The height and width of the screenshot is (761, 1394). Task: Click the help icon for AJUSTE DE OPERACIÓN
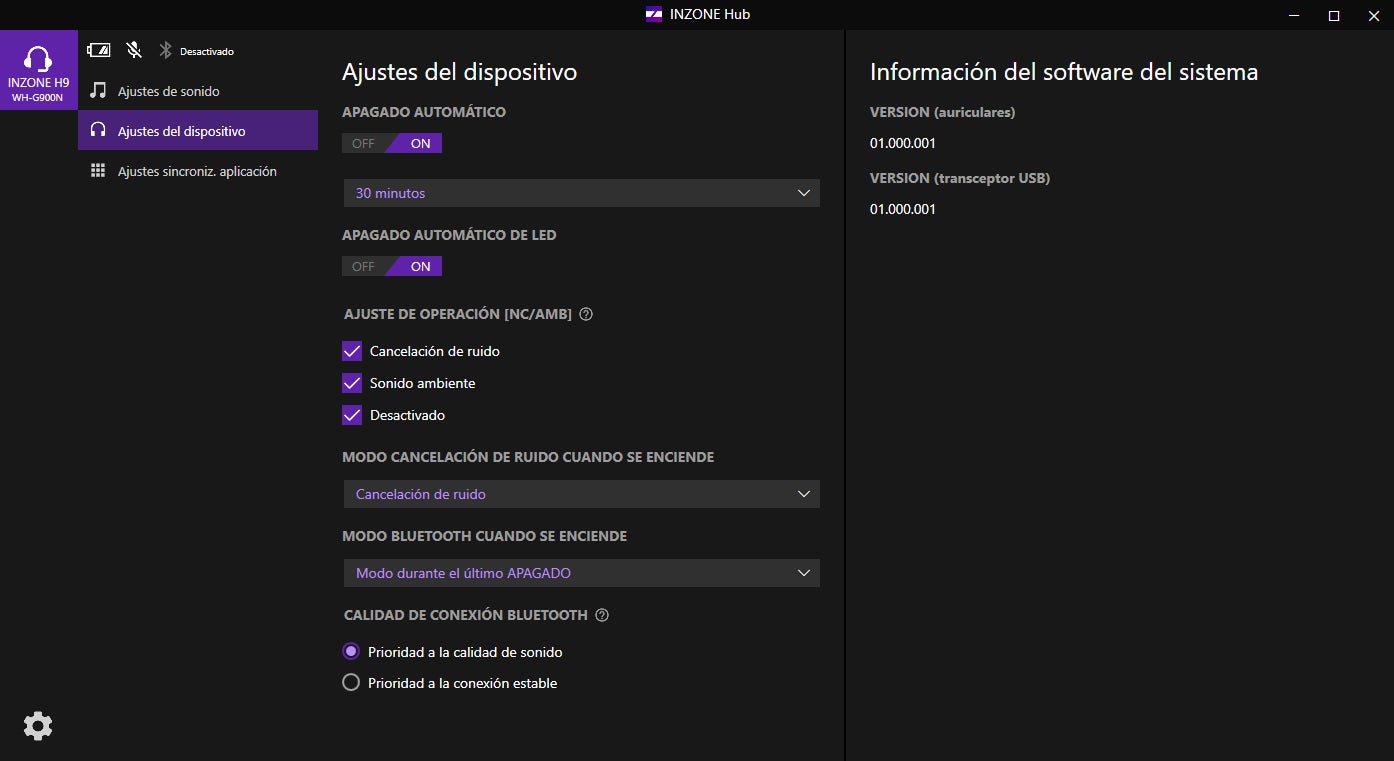(585, 314)
